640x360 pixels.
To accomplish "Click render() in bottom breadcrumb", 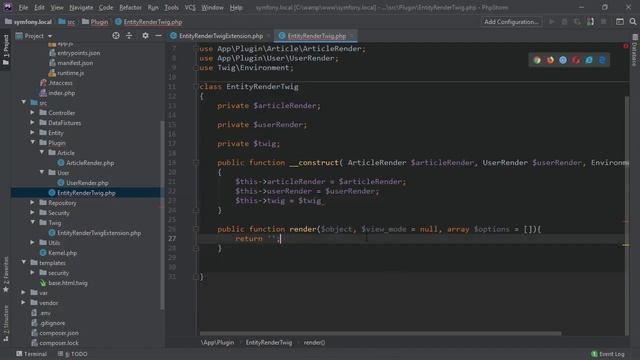I will click(x=314, y=342).
